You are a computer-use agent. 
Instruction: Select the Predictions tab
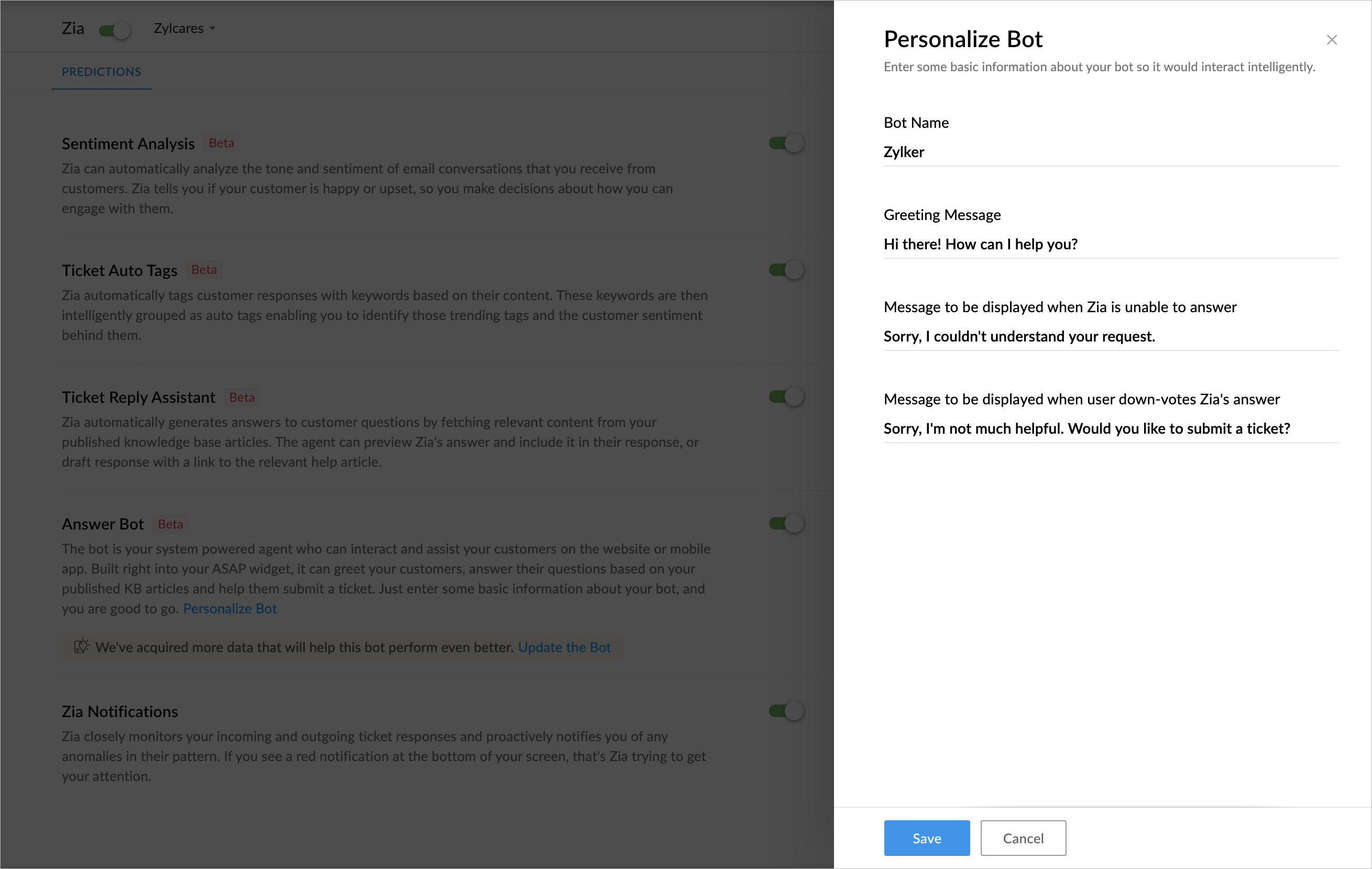pos(102,72)
